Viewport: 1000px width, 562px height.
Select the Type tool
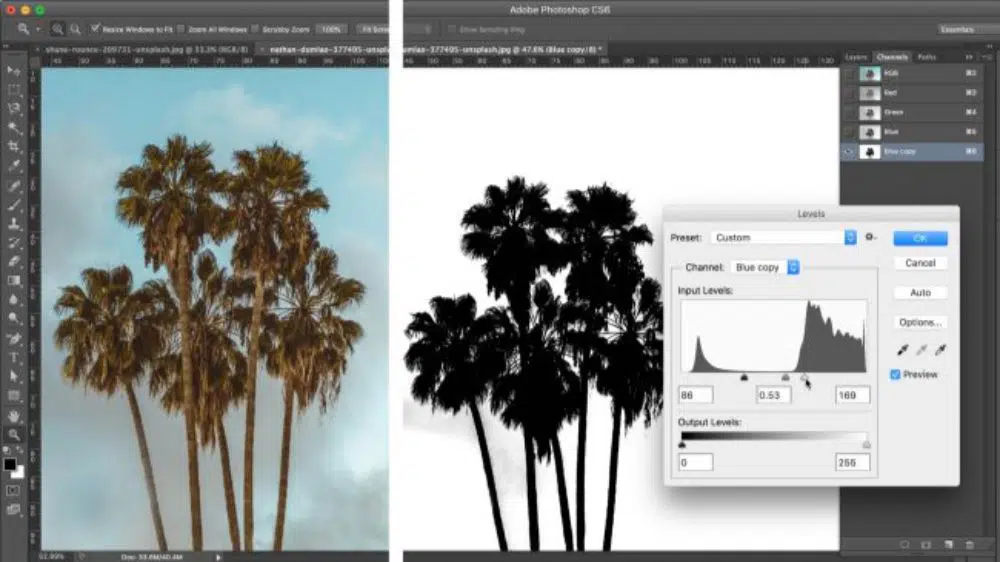(x=14, y=358)
